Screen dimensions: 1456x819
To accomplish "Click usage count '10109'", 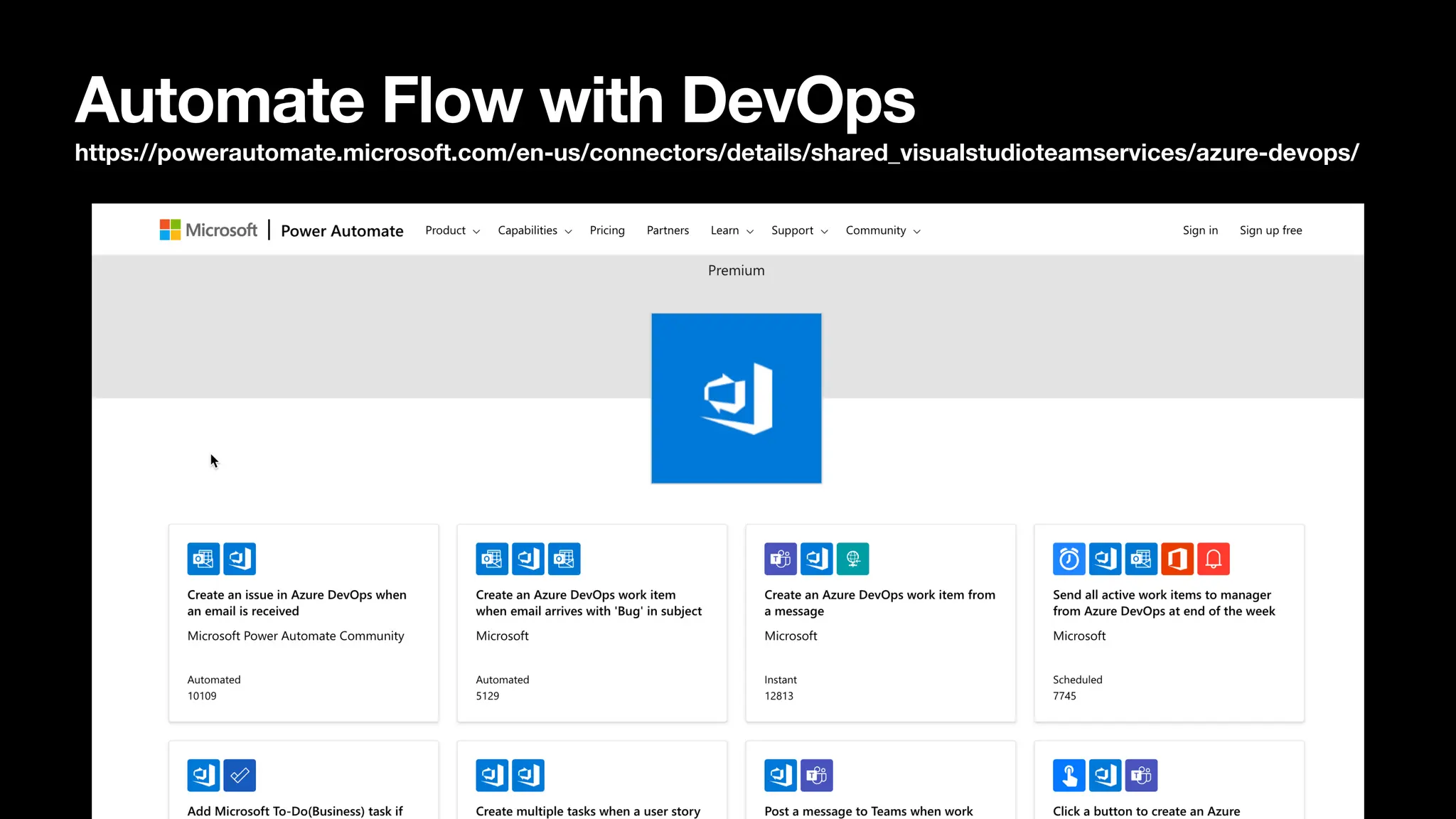I will [x=202, y=696].
